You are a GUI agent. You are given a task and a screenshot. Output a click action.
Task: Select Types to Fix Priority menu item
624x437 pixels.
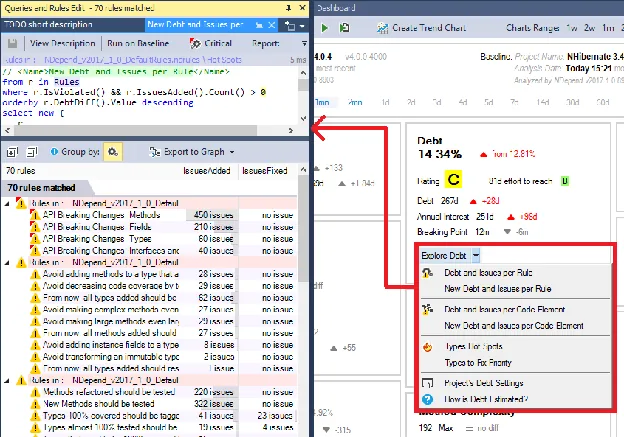tap(478, 363)
